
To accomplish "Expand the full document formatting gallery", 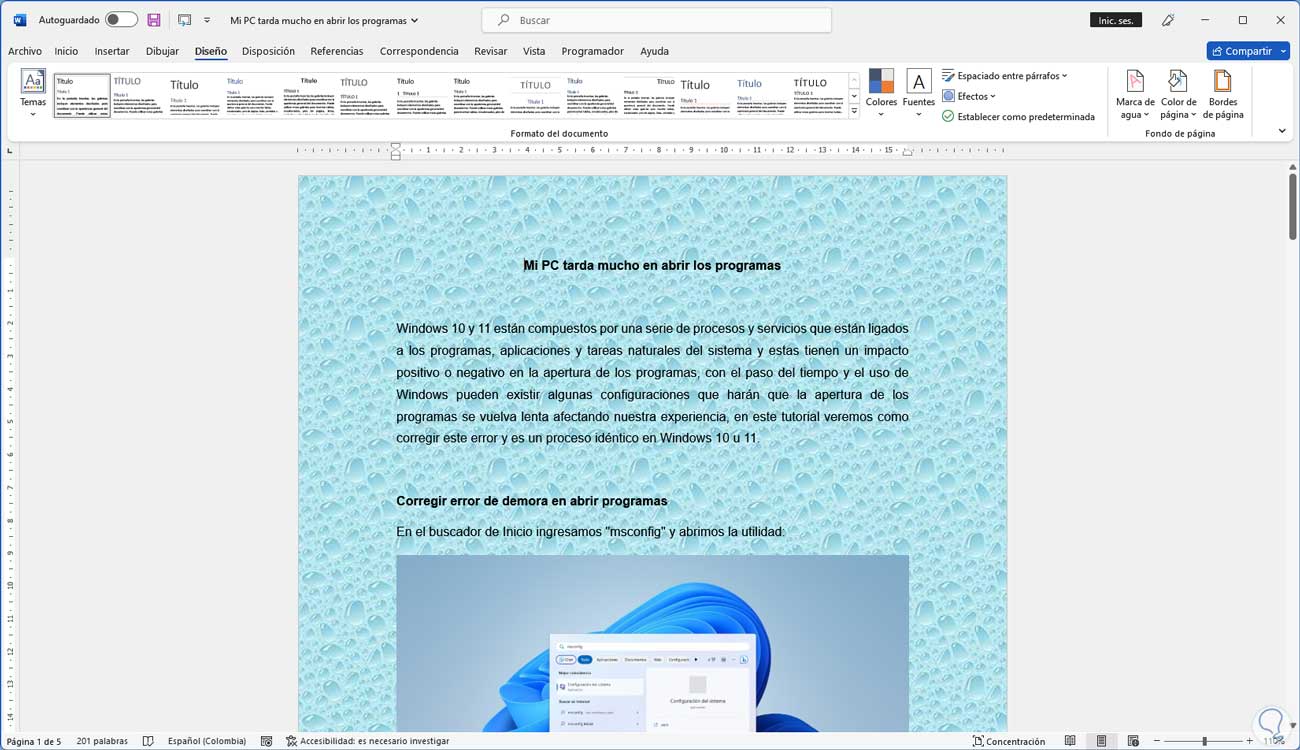I will [853, 112].
